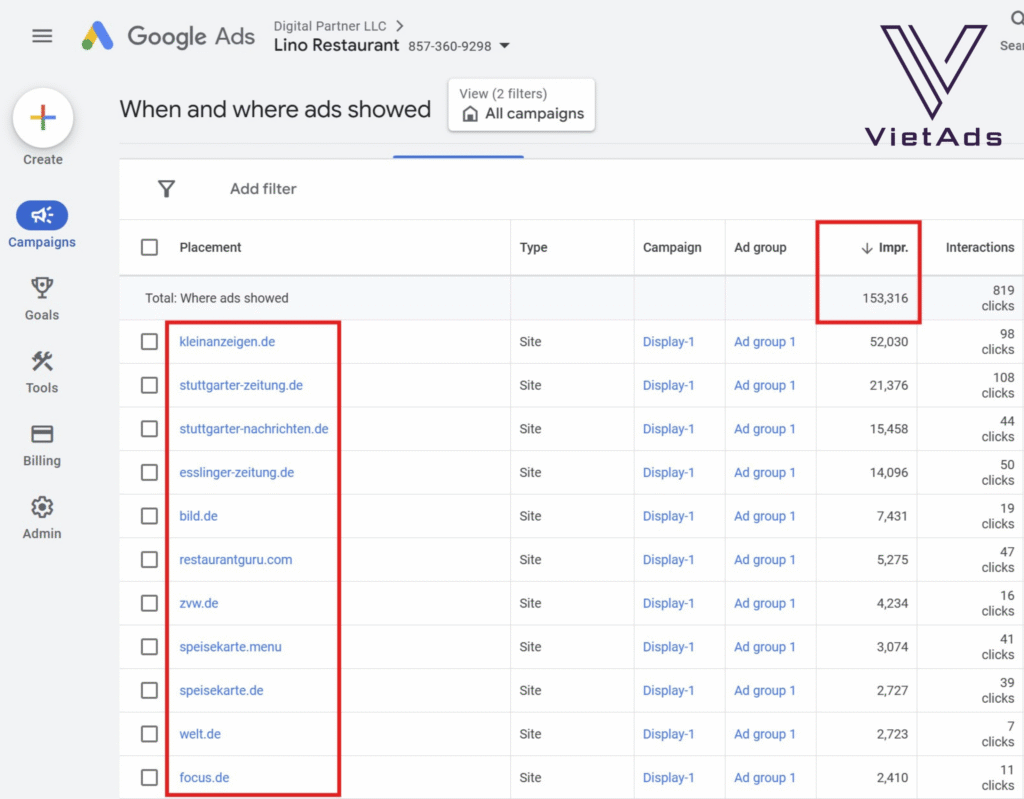Viewport: 1024px width, 799px height.
Task: Open the restaurantguru.com placement link
Action: pyautogui.click(x=236, y=560)
